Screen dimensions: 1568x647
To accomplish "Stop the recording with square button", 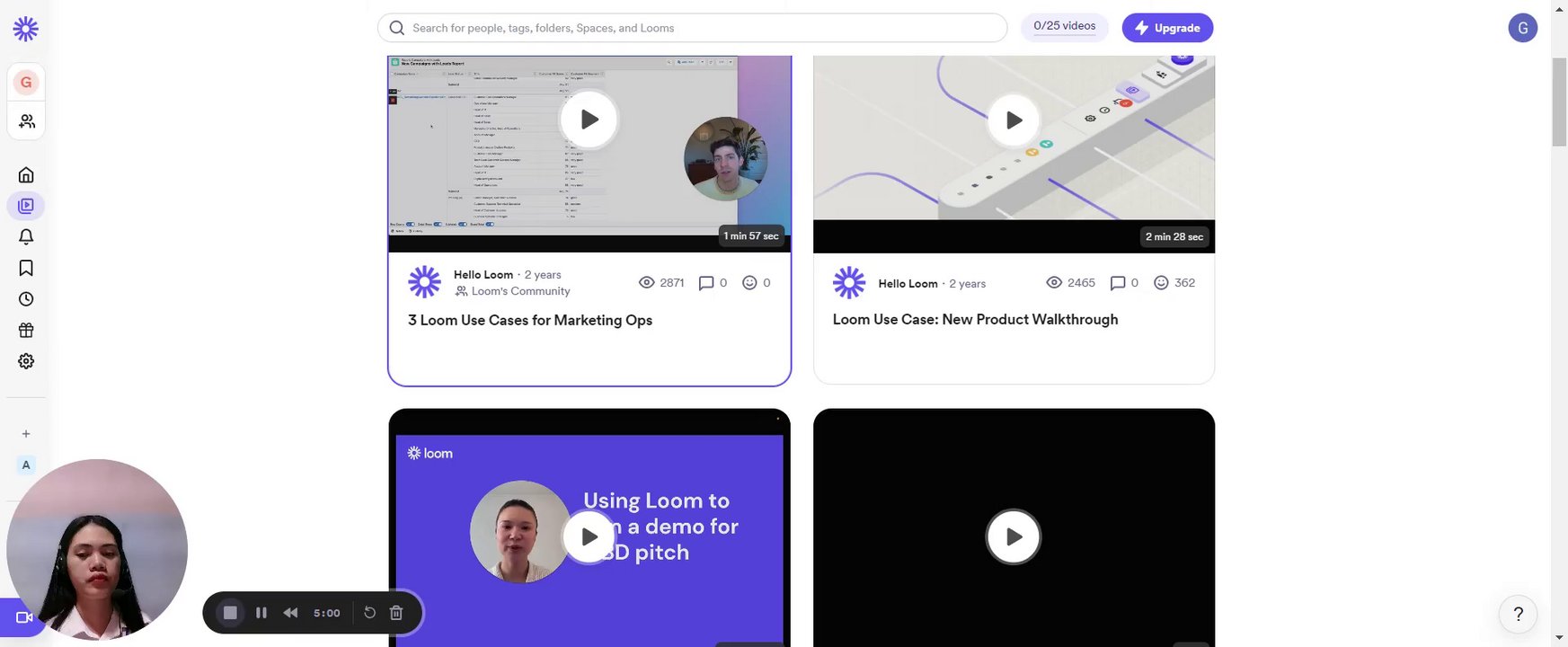I will coord(230,613).
